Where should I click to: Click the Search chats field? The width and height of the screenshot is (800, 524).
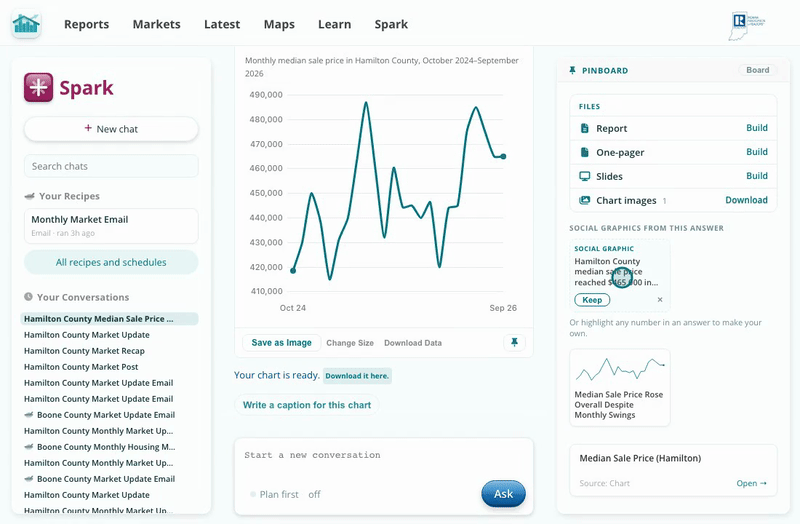pyautogui.click(x=111, y=166)
